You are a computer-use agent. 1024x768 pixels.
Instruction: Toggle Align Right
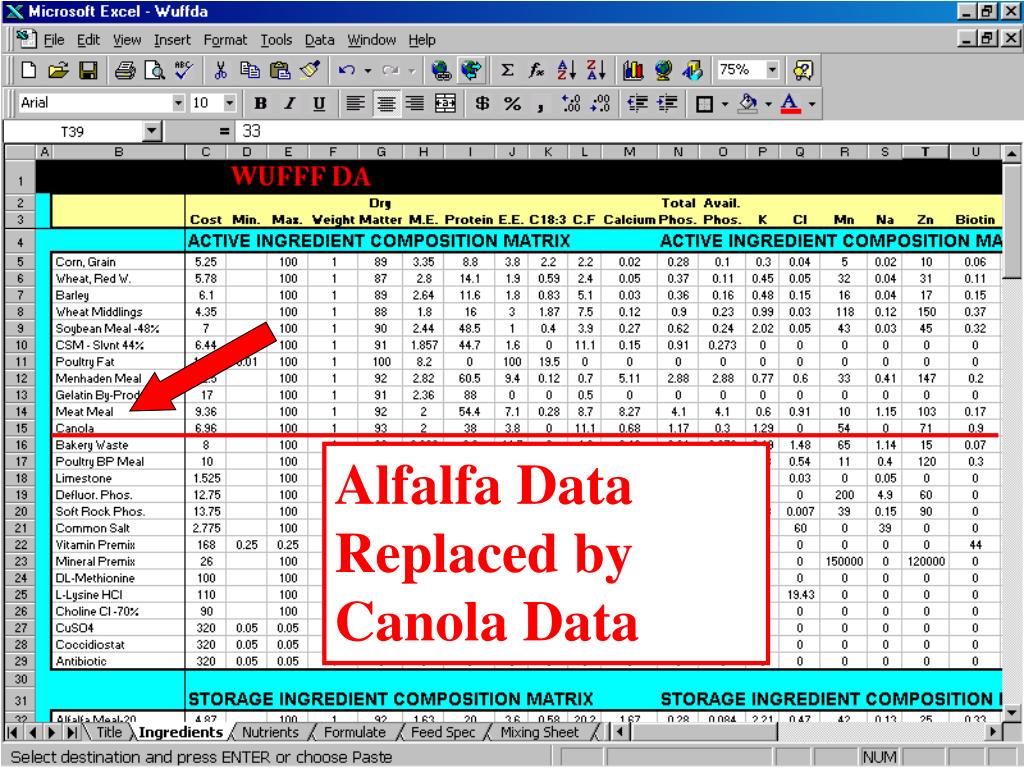[x=415, y=103]
